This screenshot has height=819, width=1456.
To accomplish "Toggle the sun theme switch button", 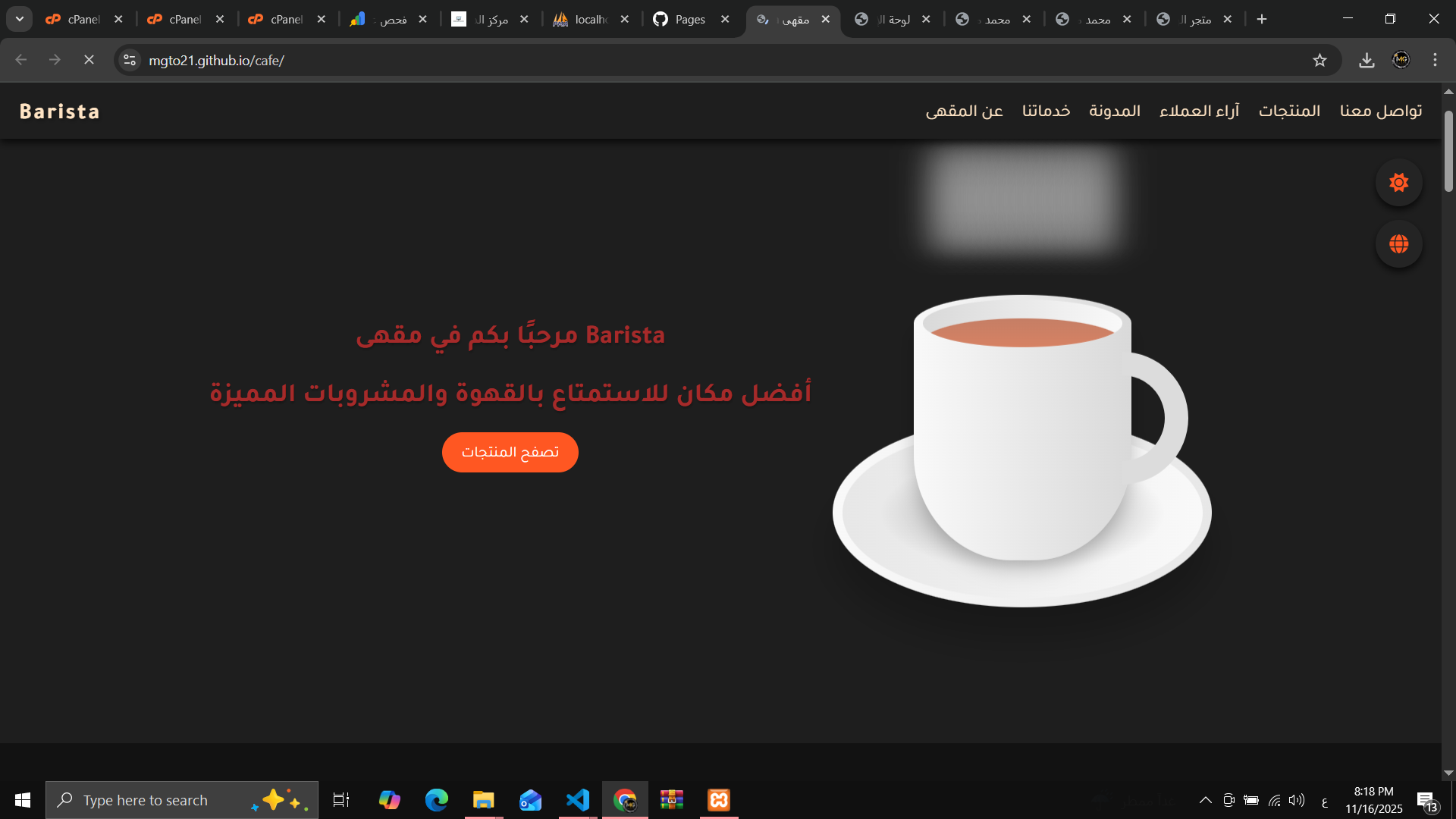I will tap(1398, 183).
